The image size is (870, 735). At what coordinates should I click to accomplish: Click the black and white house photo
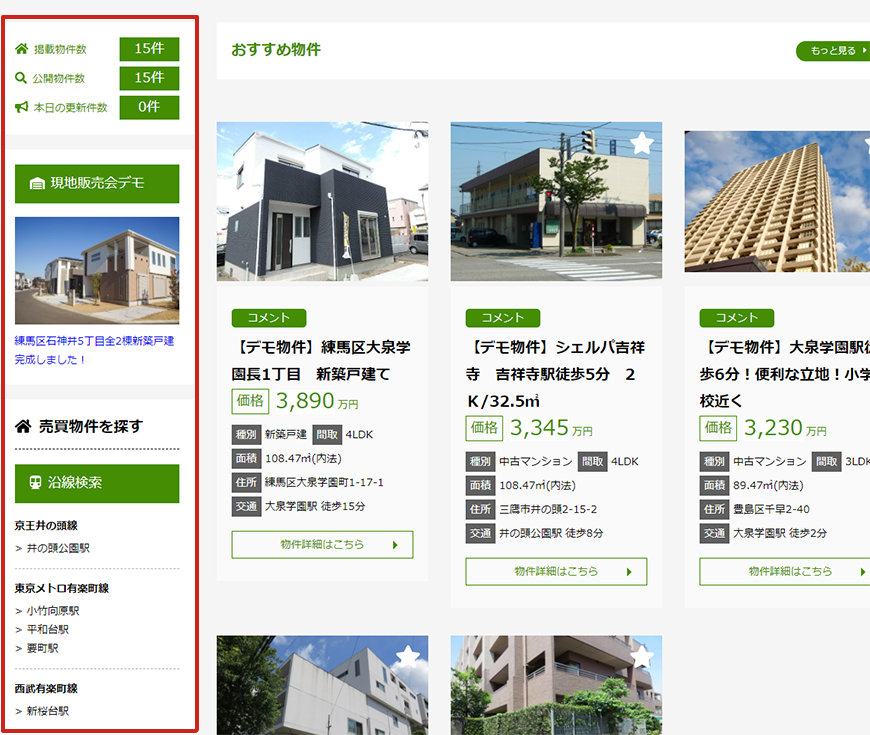(x=322, y=201)
